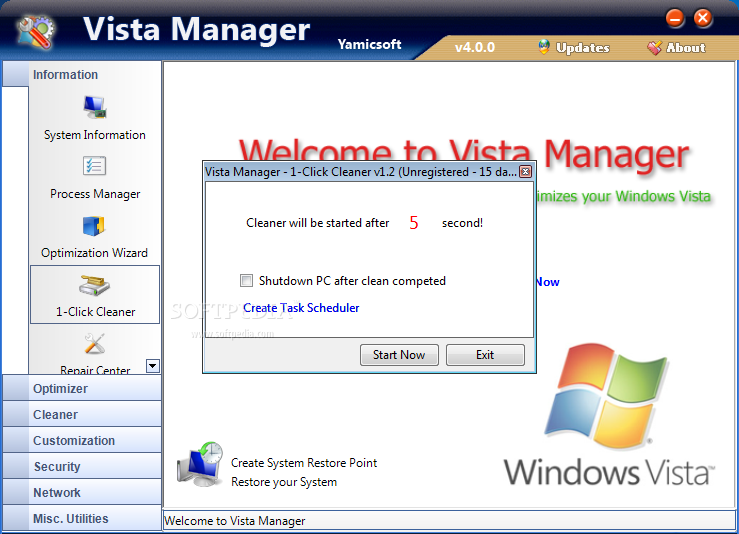
Task: Click the Exit button in dialog
Action: (485, 355)
